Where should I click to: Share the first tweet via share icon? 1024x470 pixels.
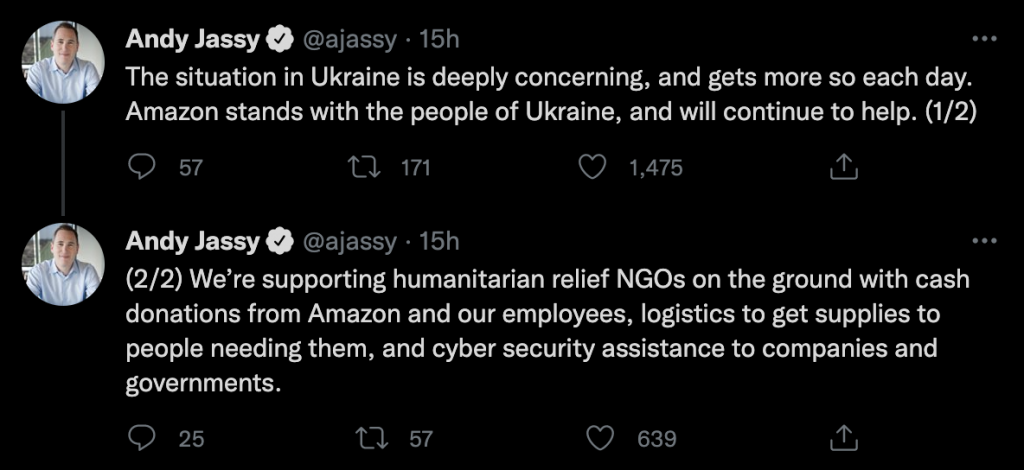point(842,168)
